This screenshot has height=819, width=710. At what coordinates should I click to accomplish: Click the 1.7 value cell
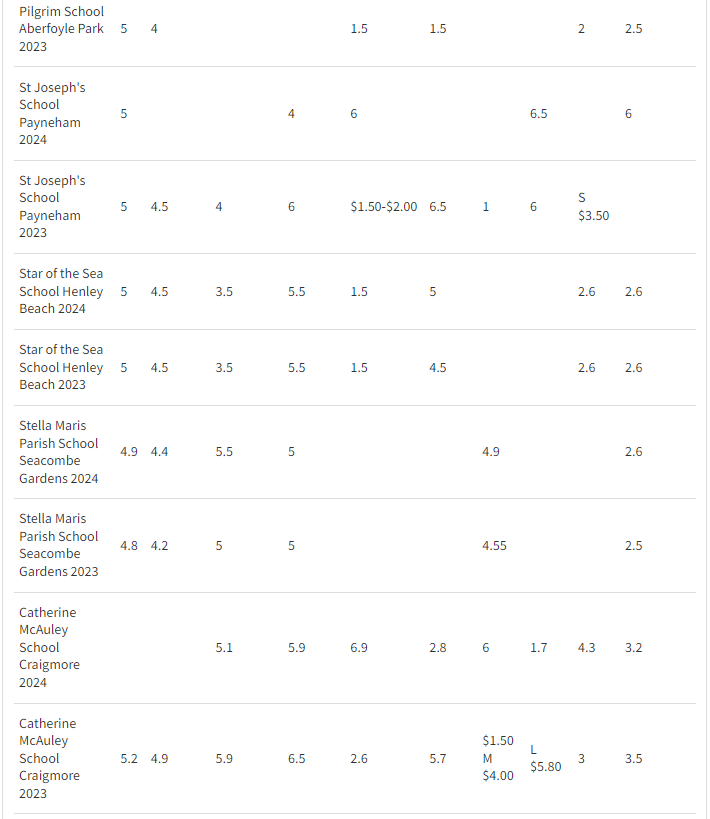click(x=539, y=647)
